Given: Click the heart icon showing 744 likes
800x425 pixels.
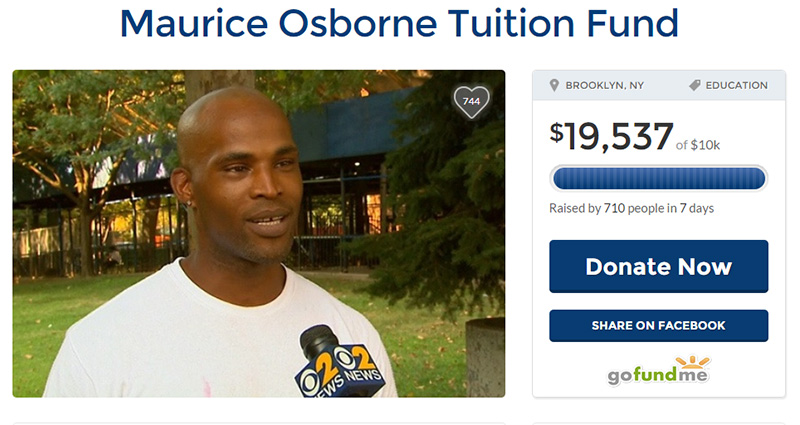Looking at the screenshot, I should (x=471, y=102).
